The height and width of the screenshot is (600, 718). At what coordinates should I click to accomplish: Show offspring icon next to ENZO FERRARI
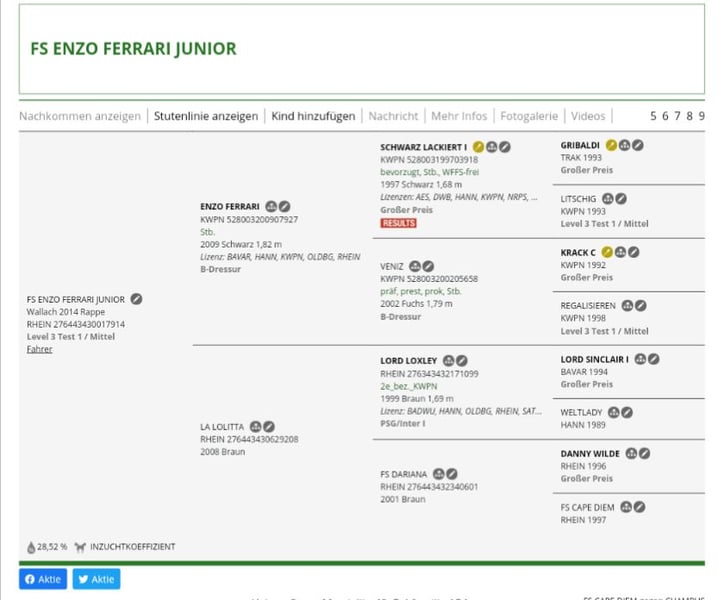pyautogui.click(x=271, y=207)
